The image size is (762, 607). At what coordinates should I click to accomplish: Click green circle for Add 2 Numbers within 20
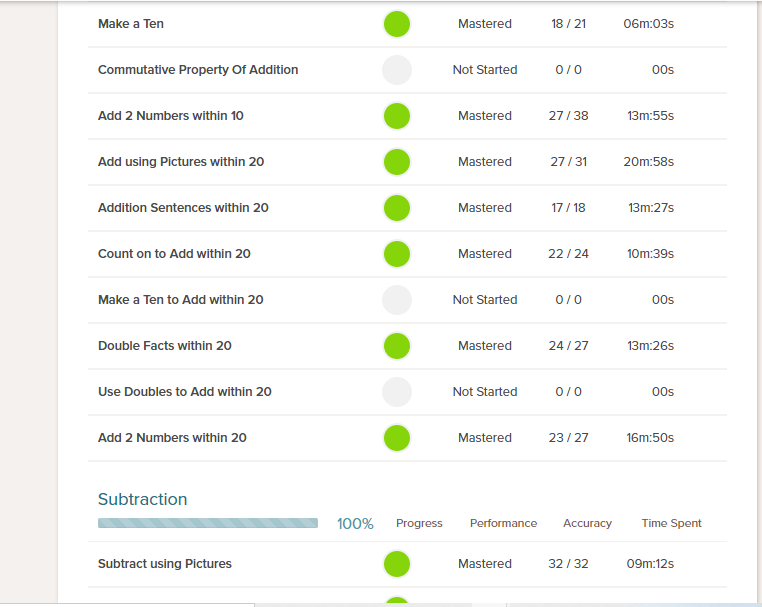pos(397,438)
